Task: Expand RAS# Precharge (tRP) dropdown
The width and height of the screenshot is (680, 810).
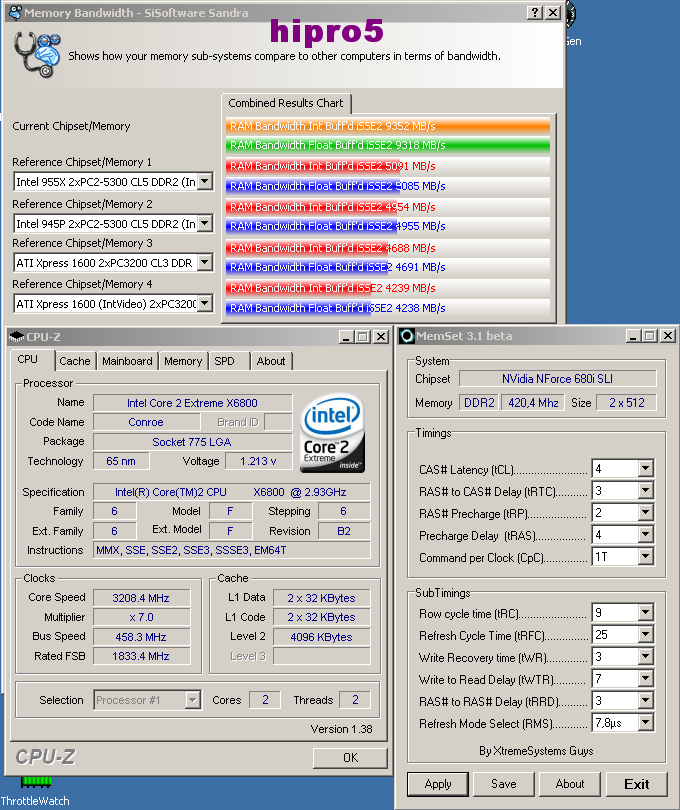Action: tap(645, 512)
